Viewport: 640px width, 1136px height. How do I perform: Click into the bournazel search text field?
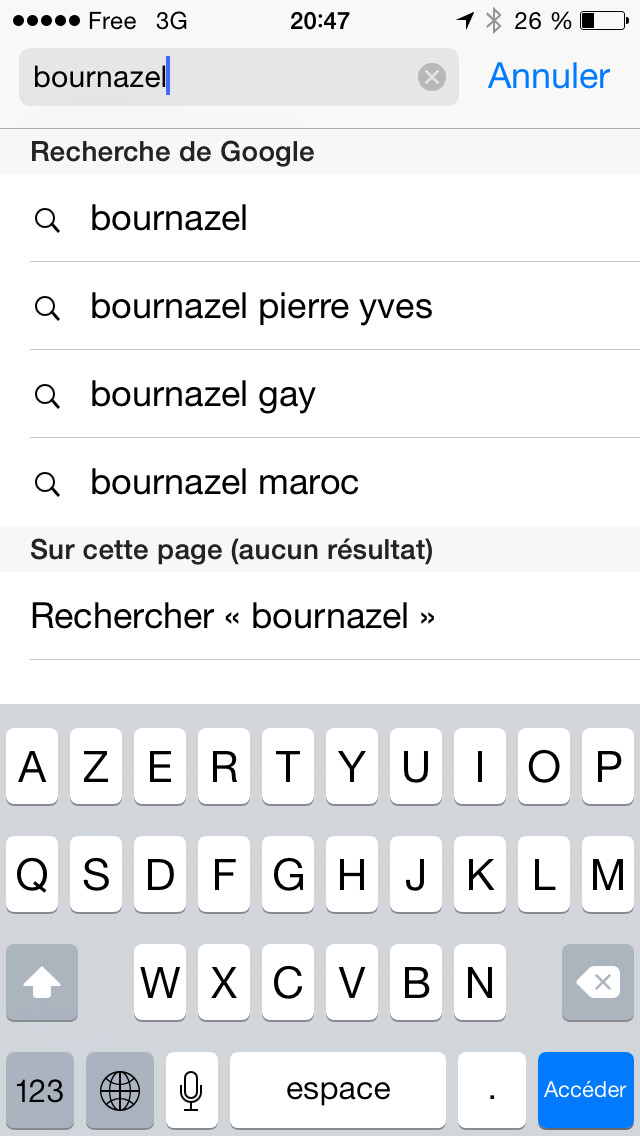(220, 77)
